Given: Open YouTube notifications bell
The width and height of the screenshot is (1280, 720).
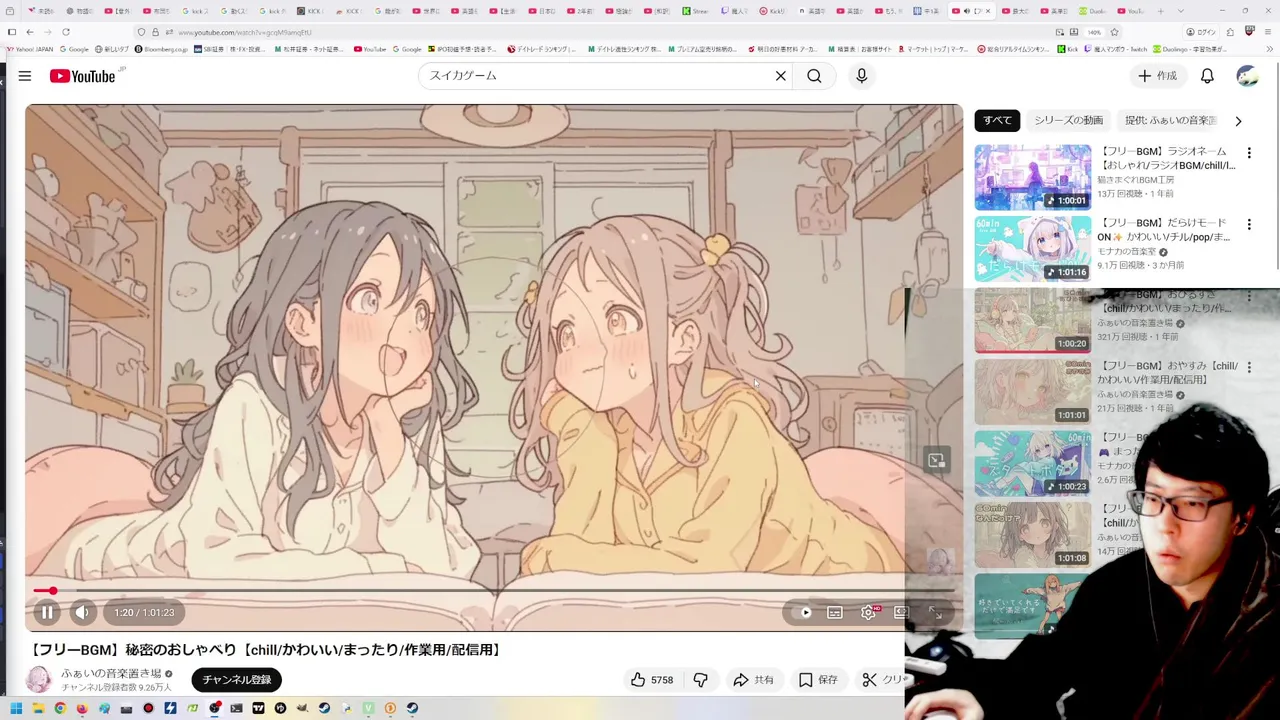Looking at the screenshot, I should point(1207,76).
